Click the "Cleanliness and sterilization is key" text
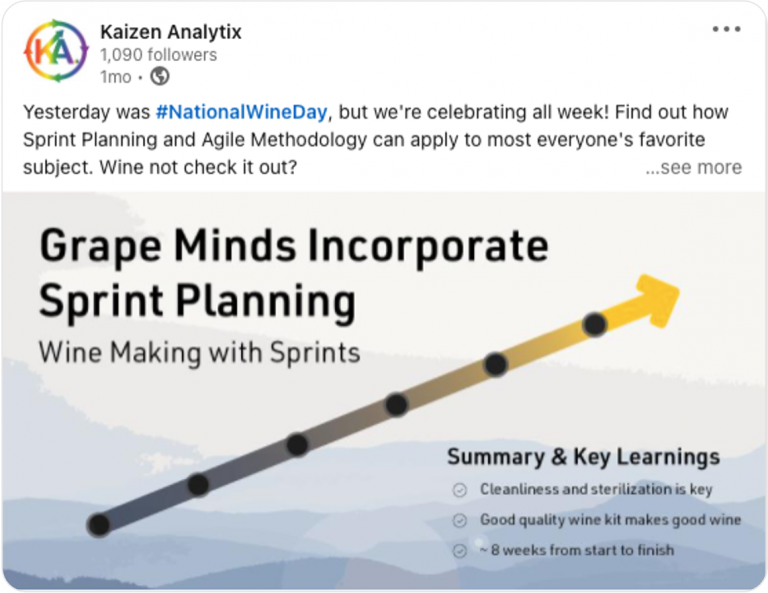Viewport: 768px width, 593px height. tap(596, 490)
